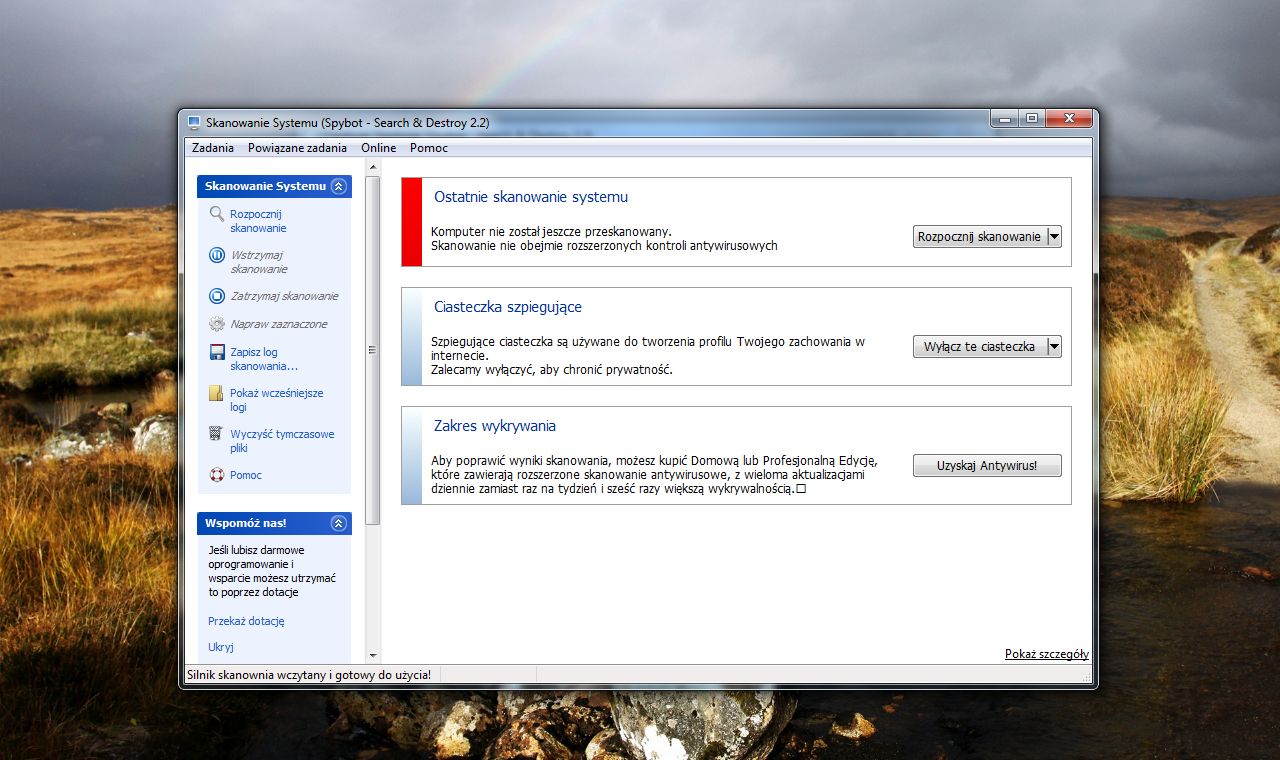Screen dimensions: 1280x760
Task: Click the sidebar scrollbar down arrow
Action: 373,655
